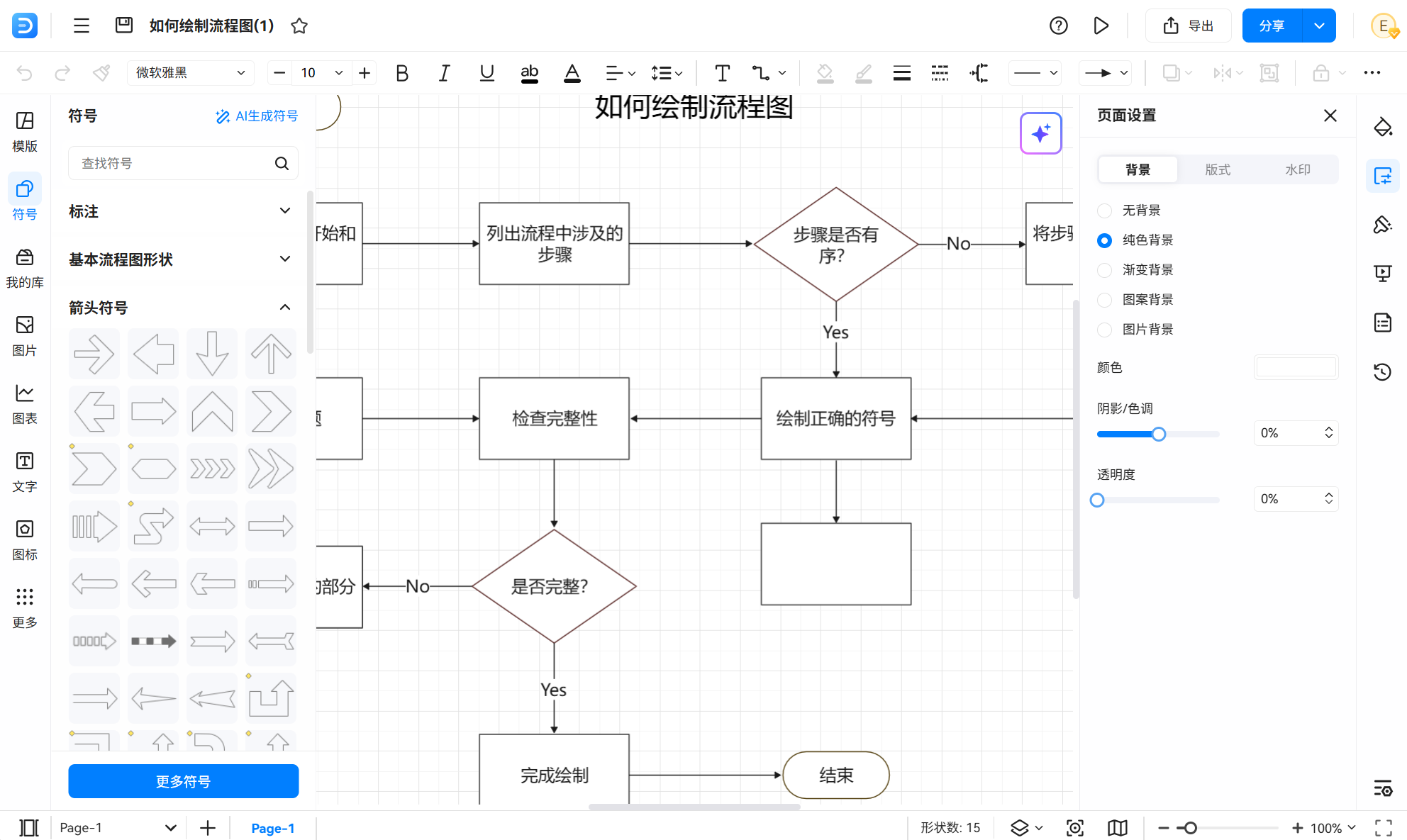Image resolution: width=1407 pixels, height=840 pixels.
Task: Open the 微软雅黑 font dropdown
Action: (190, 73)
